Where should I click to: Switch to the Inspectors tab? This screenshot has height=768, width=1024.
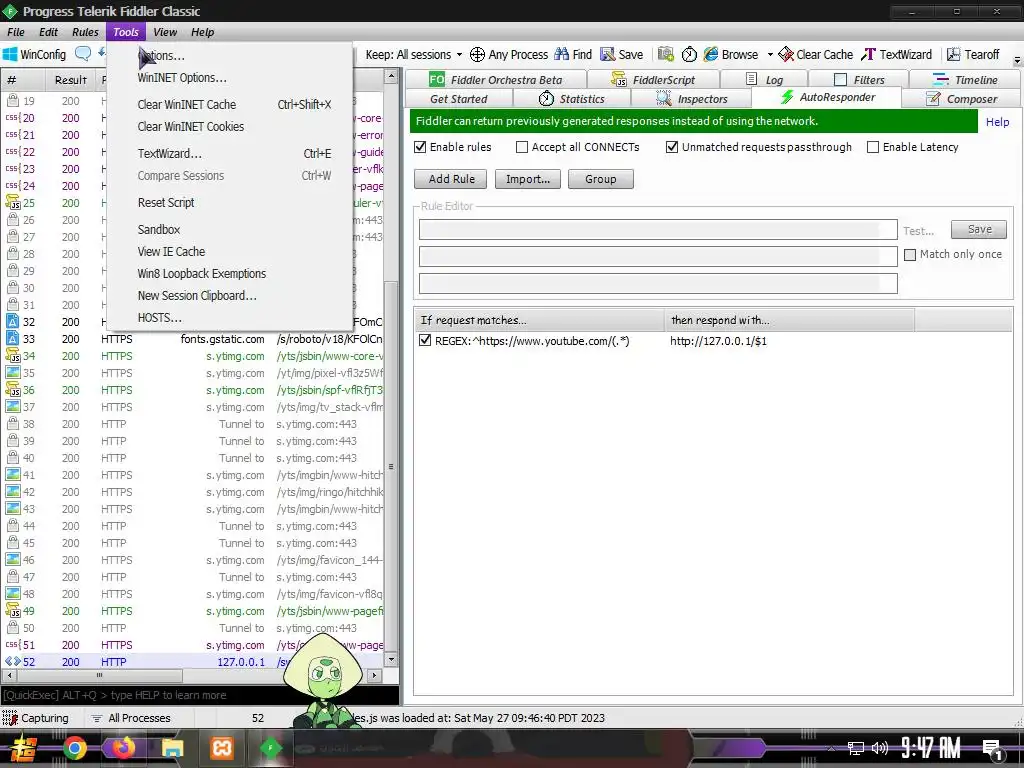click(x=692, y=99)
